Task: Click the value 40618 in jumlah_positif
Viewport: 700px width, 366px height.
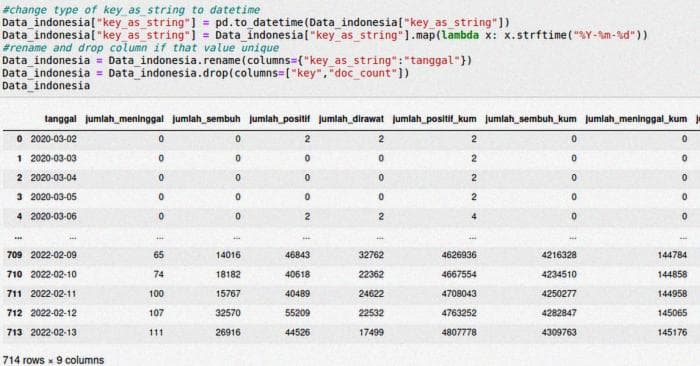Action: pos(298,274)
